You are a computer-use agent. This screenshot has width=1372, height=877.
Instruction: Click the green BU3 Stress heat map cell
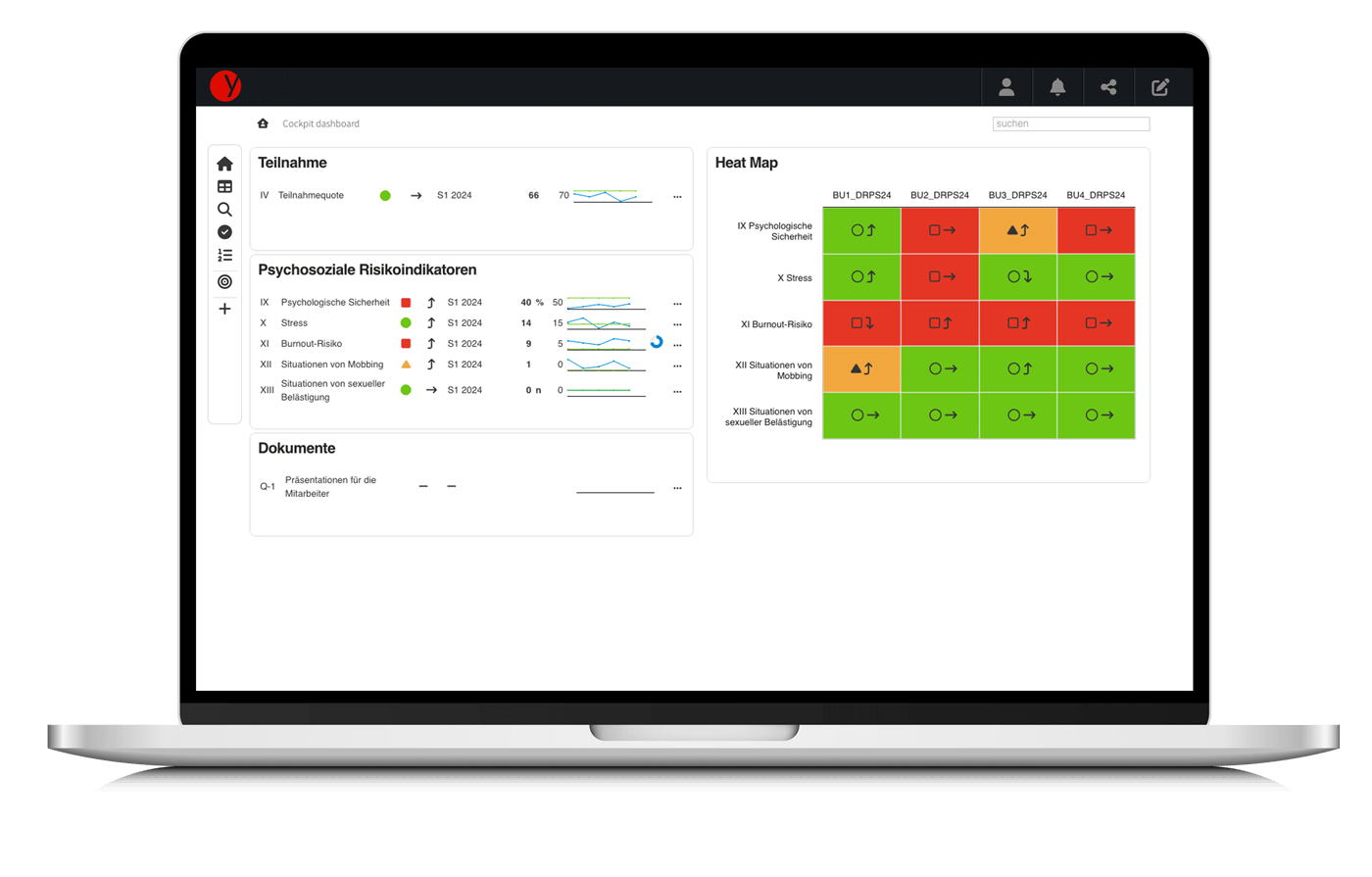coord(1018,277)
